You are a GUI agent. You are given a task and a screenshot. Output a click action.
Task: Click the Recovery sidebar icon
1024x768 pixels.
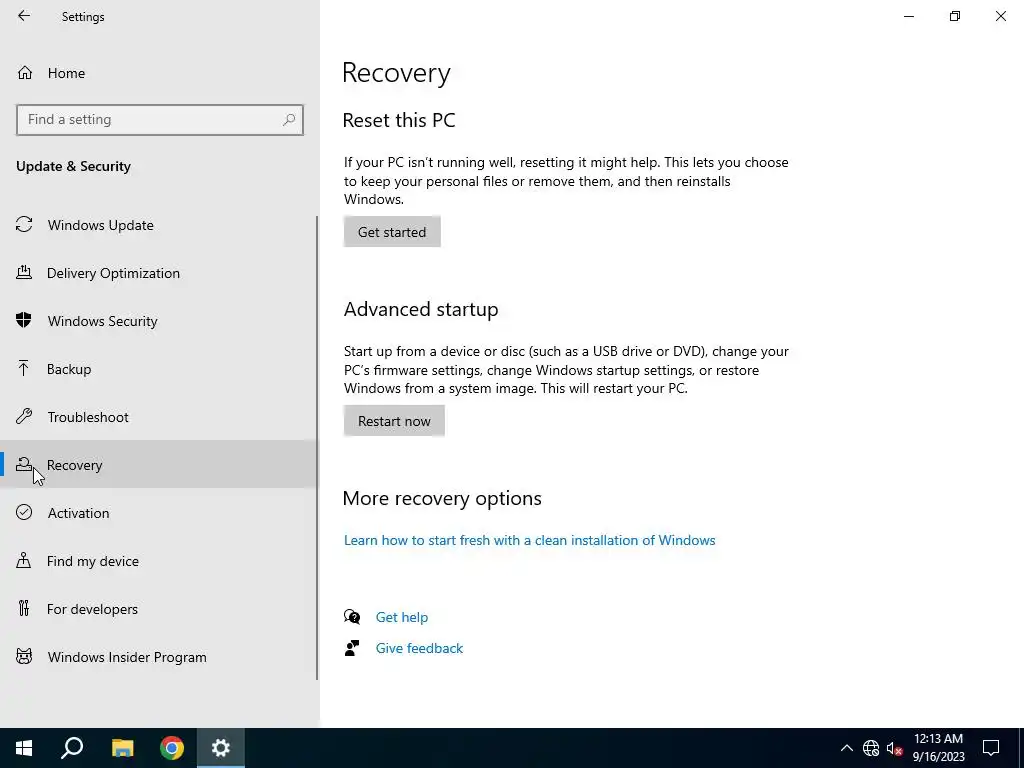coord(24,464)
